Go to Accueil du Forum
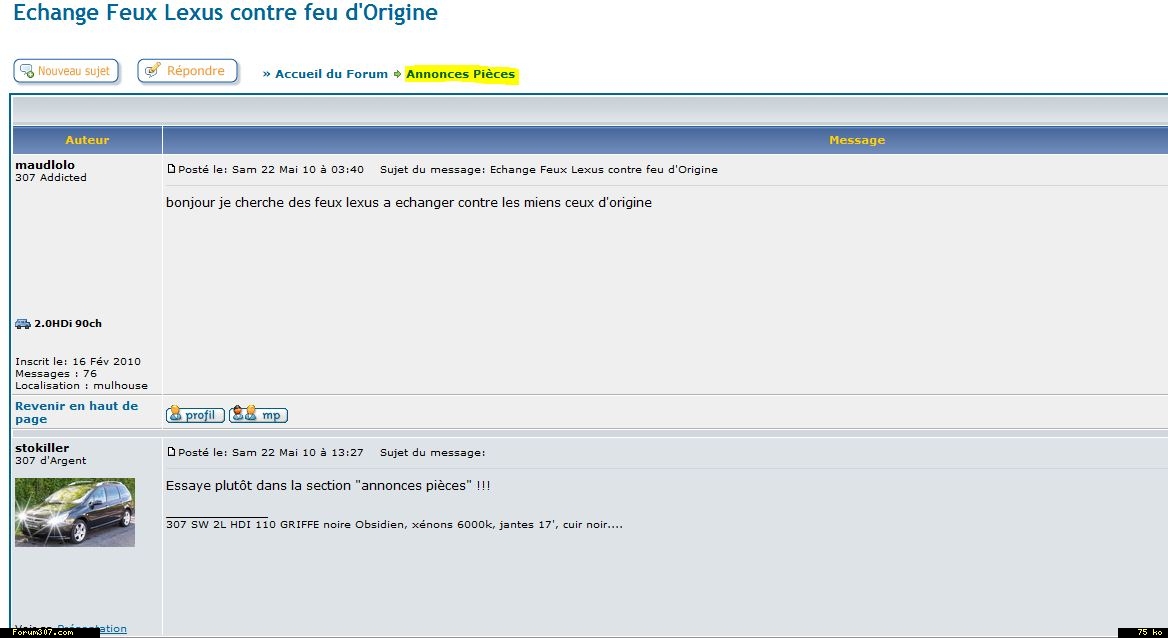 331,74
